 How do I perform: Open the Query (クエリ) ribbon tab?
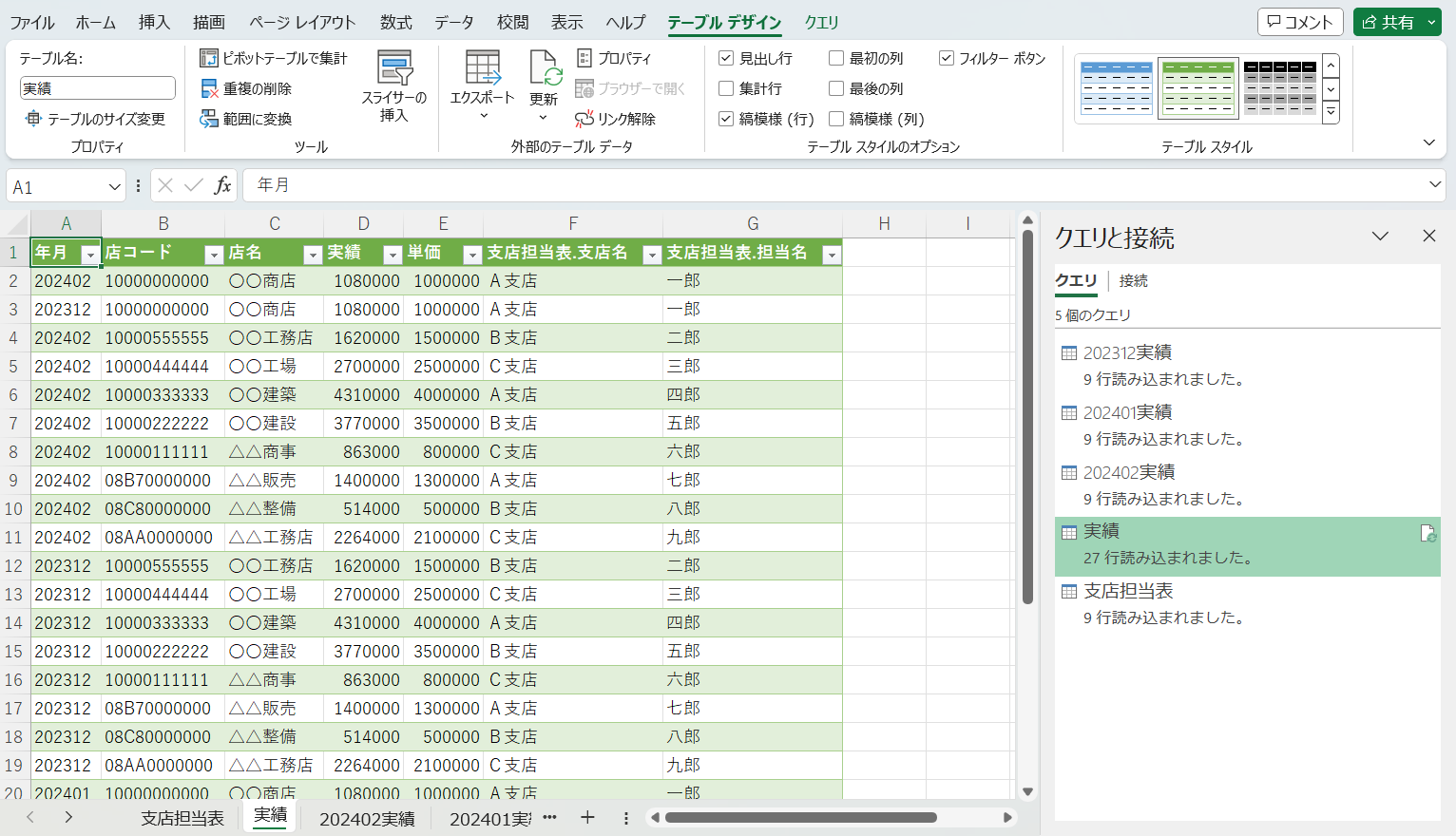point(821,22)
